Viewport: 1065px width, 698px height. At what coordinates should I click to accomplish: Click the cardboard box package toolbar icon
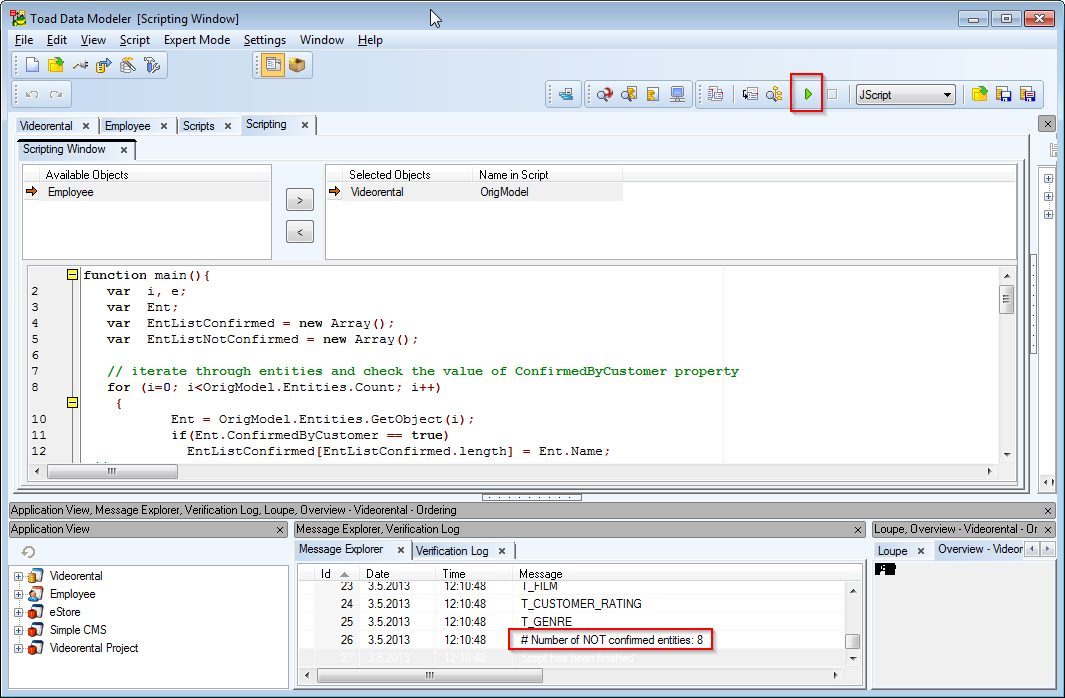pyautogui.click(x=297, y=65)
